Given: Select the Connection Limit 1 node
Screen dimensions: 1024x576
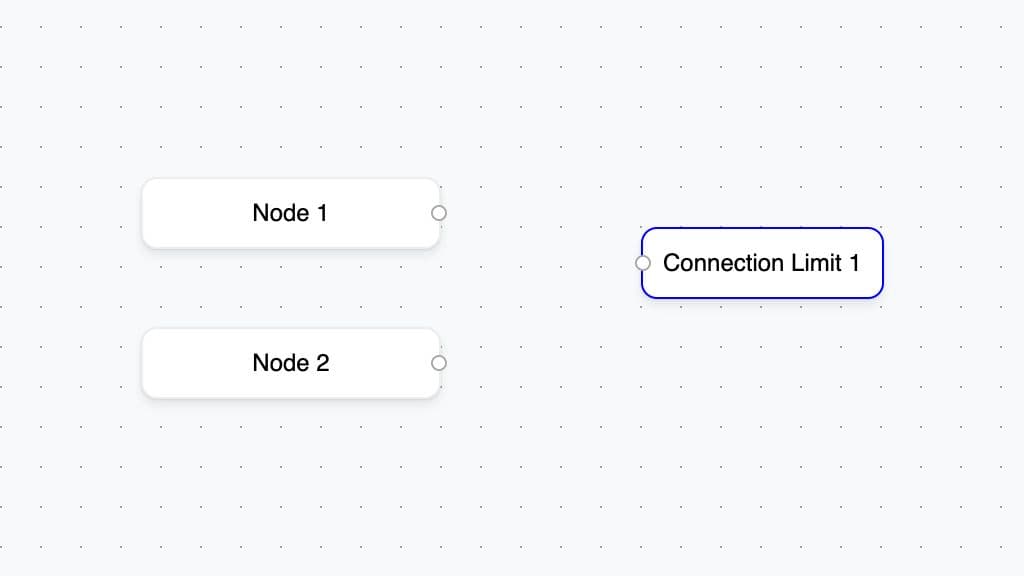Looking at the screenshot, I should [x=762, y=263].
